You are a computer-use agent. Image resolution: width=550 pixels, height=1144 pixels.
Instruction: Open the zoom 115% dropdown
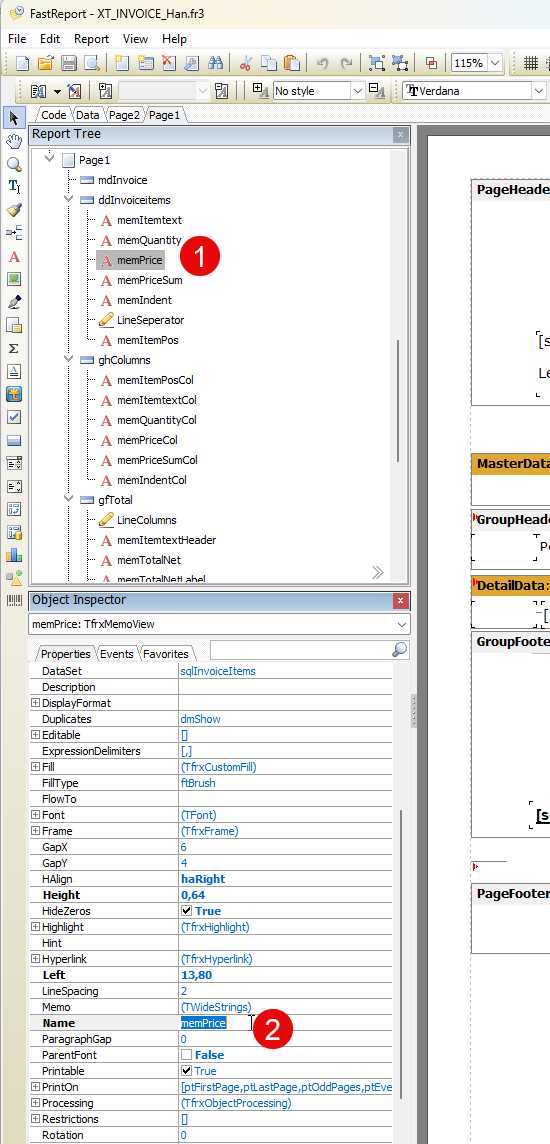[495, 63]
